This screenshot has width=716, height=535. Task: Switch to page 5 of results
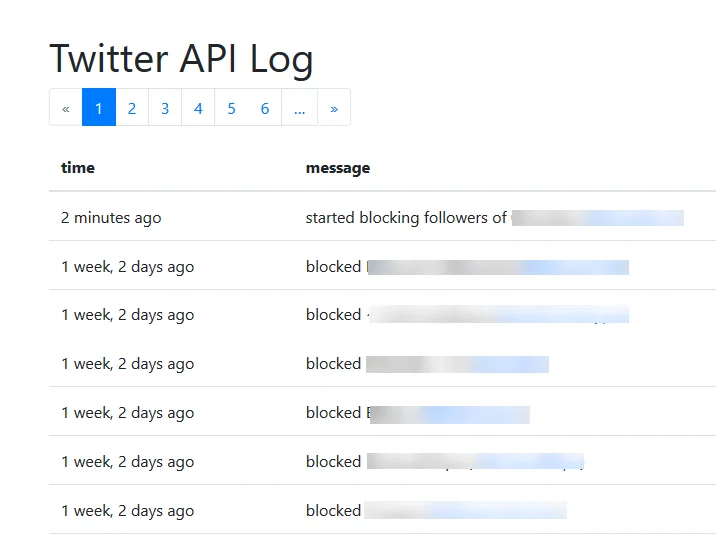point(231,108)
